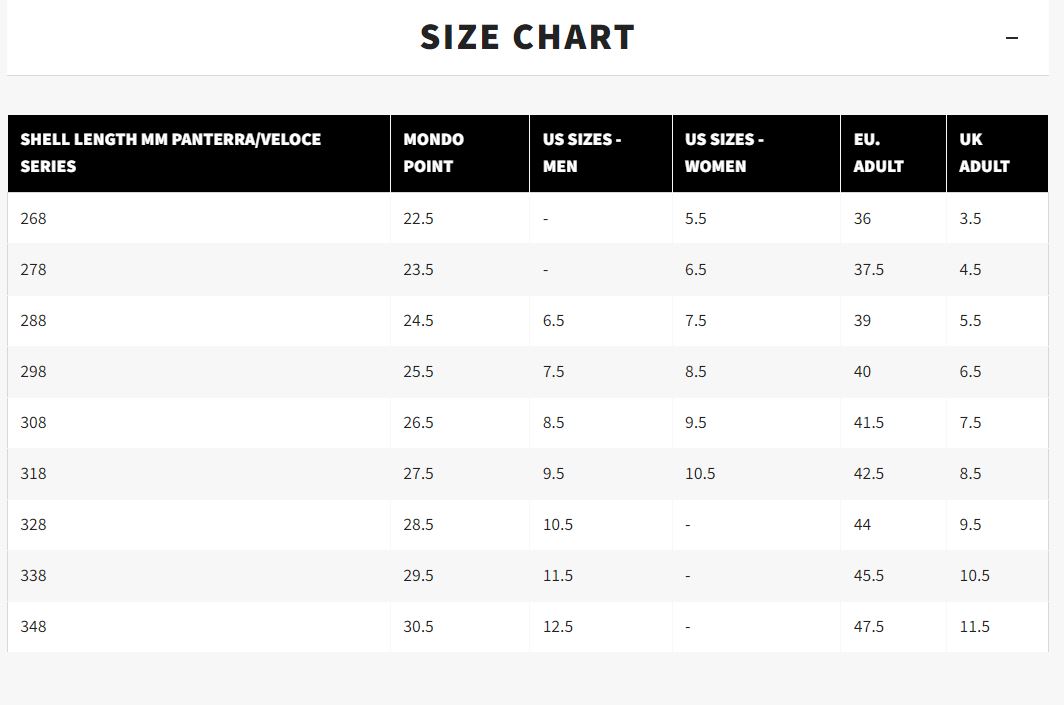This screenshot has width=1064, height=705.
Task: Click the UK Adult column header
Action: (997, 153)
